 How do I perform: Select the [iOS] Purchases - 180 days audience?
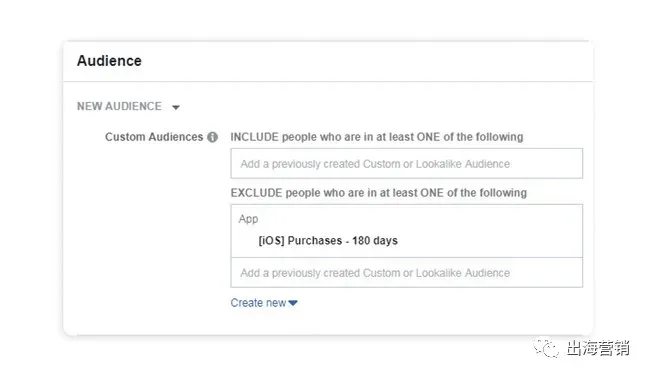point(328,240)
